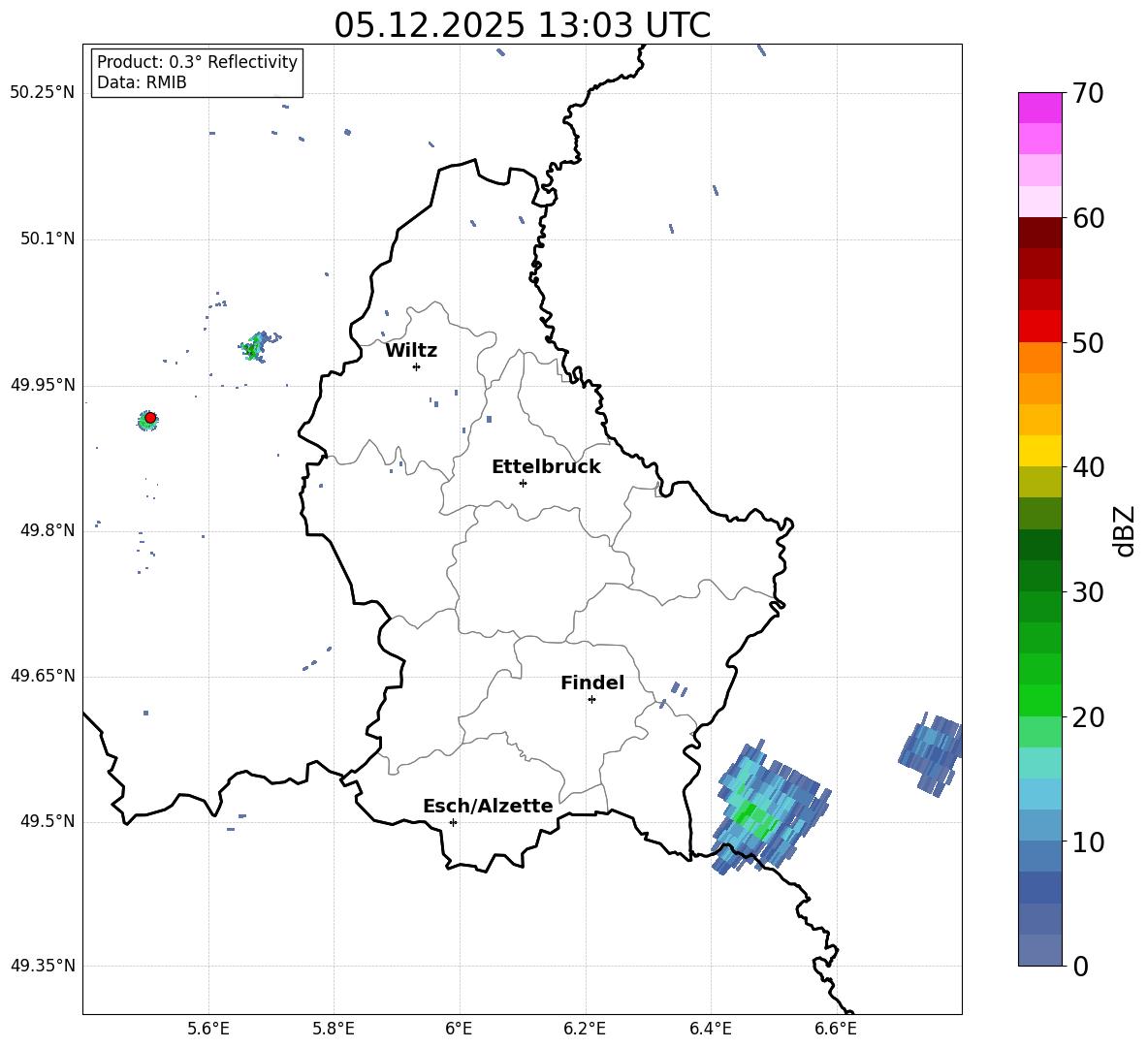1148x1048 pixels.
Task: Click the yellow colorbar segment at 40
Action: tap(1039, 451)
